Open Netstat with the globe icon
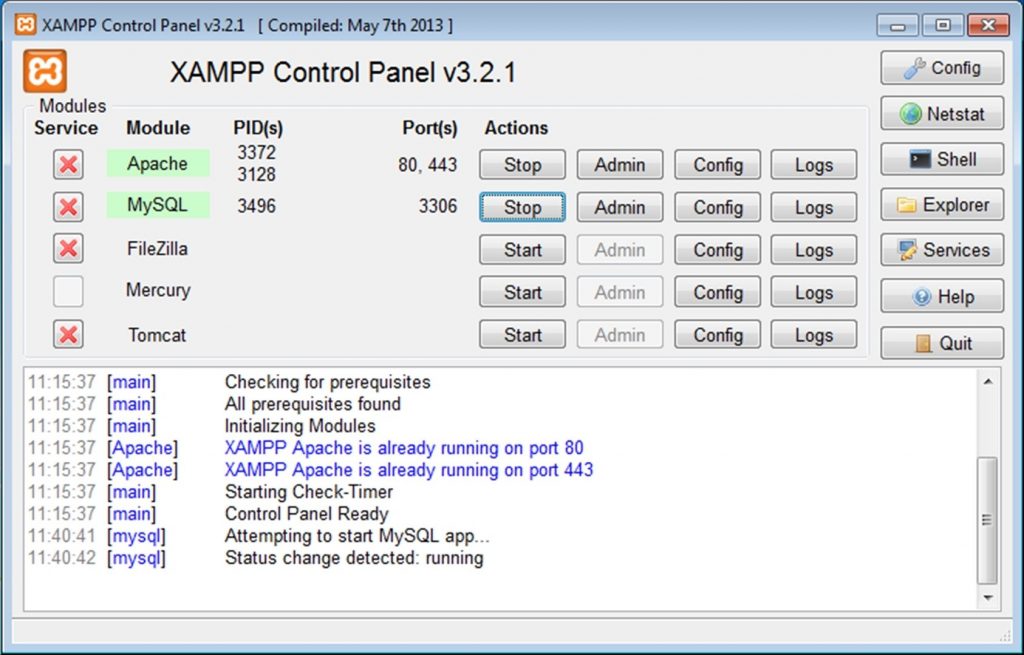Image resolution: width=1024 pixels, height=655 pixels. (942, 114)
